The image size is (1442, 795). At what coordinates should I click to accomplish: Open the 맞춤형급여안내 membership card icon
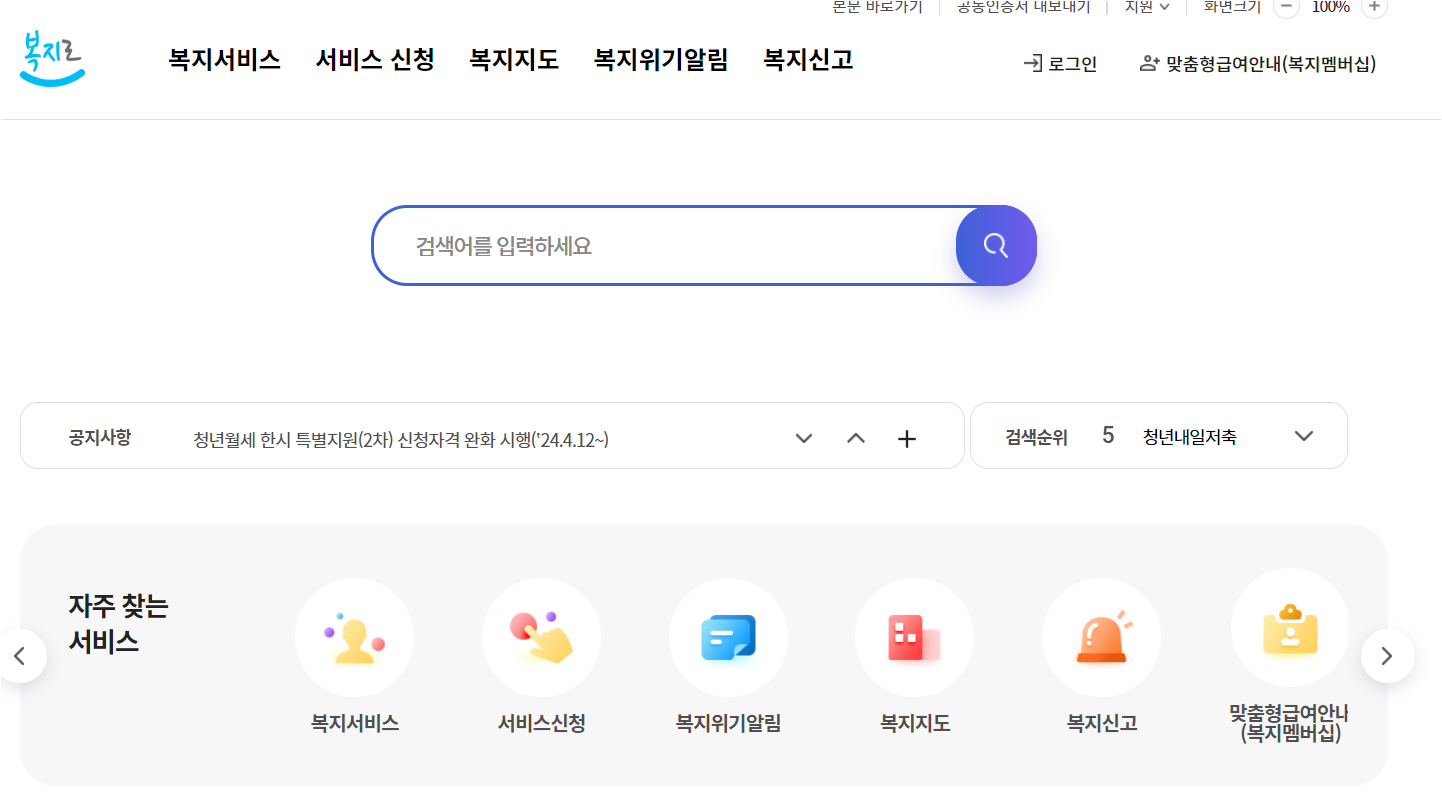(1290, 628)
